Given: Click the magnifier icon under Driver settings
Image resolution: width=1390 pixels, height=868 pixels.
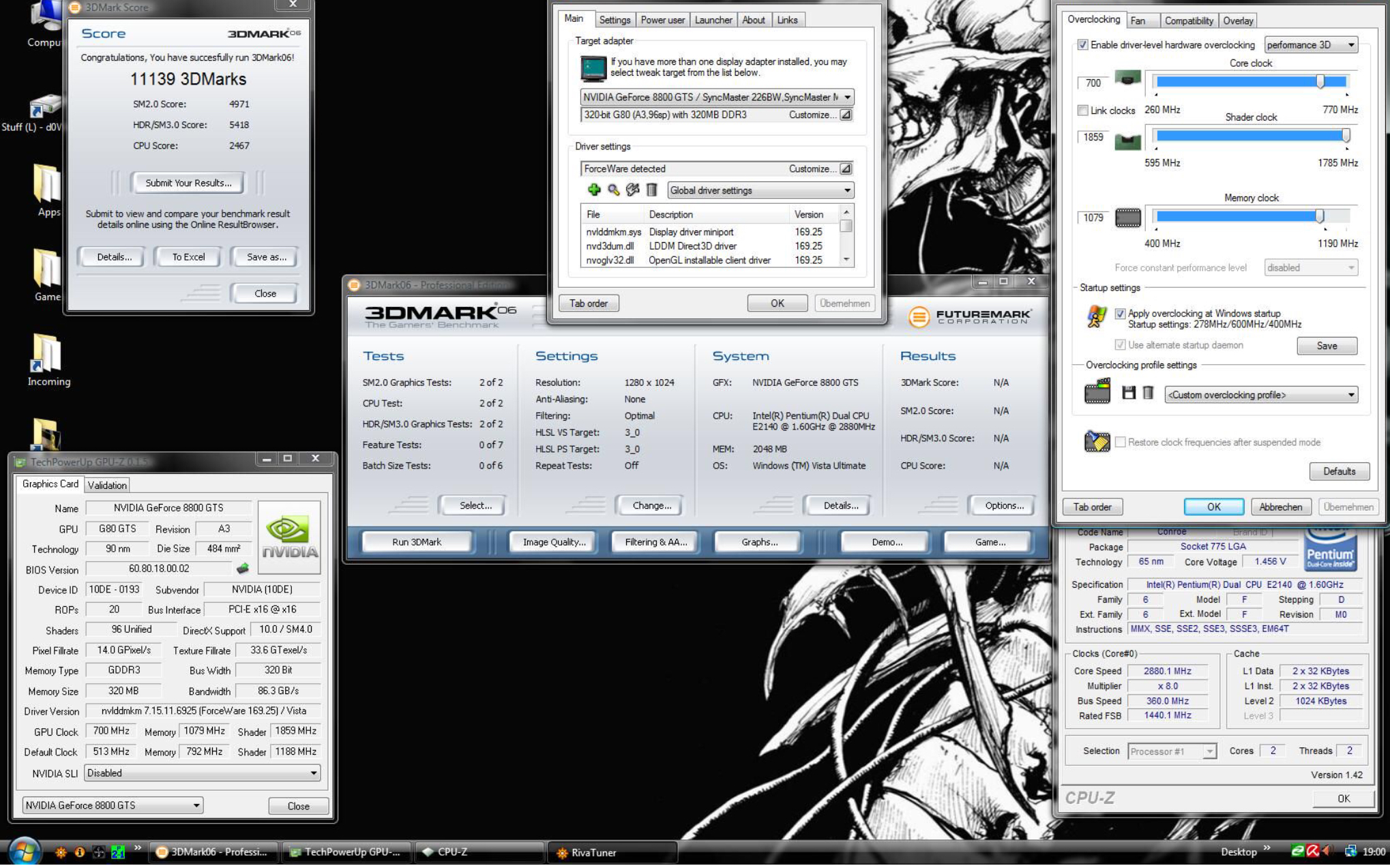Looking at the screenshot, I should [613, 190].
